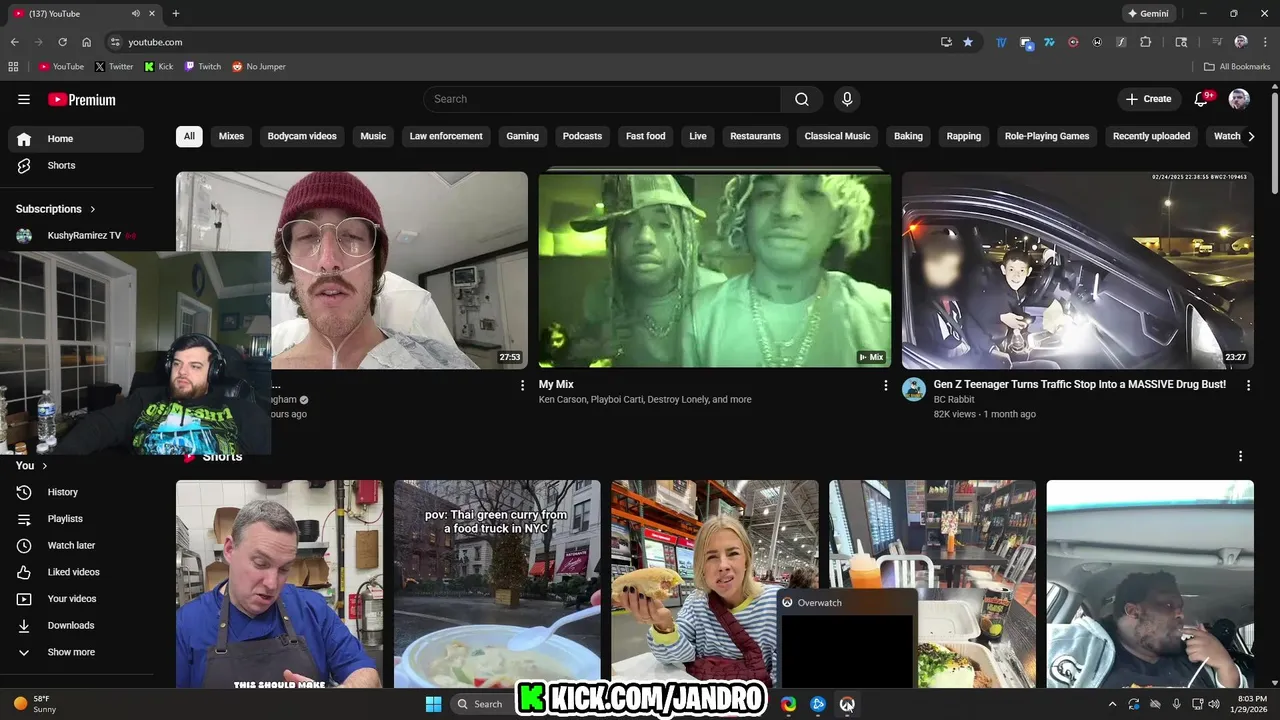Open the weather widget showing 58°F

[x=35, y=704]
